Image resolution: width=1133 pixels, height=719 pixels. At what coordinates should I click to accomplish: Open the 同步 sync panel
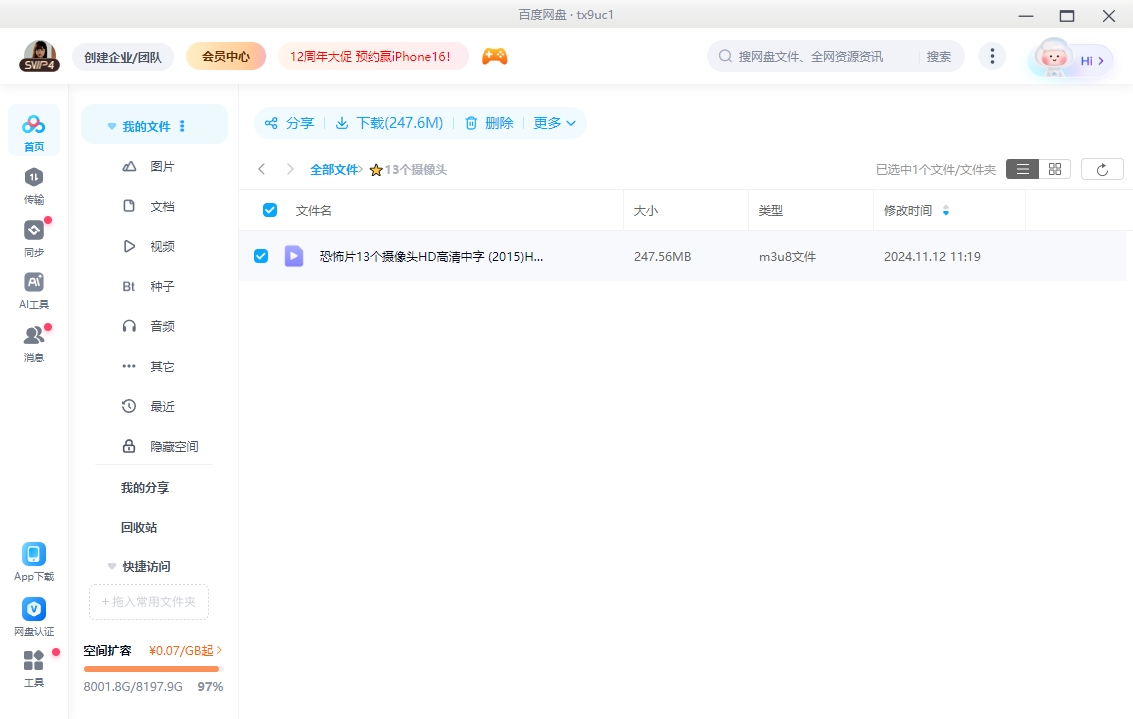tap(34, 237)
